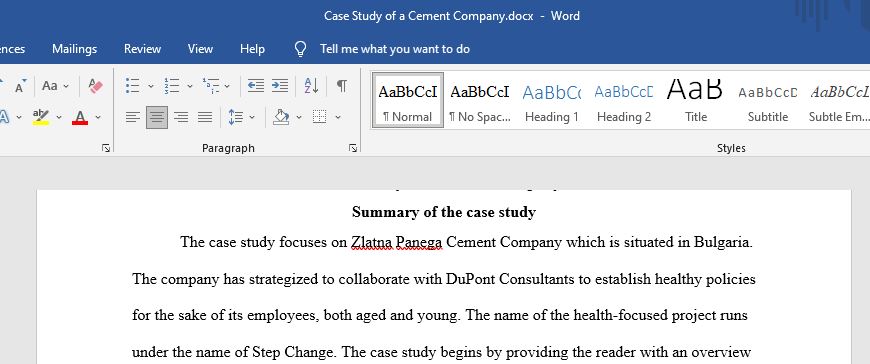The image size is (870, 364).
Task: Apply the Heading 2 style
Action: tap(624, 100)
